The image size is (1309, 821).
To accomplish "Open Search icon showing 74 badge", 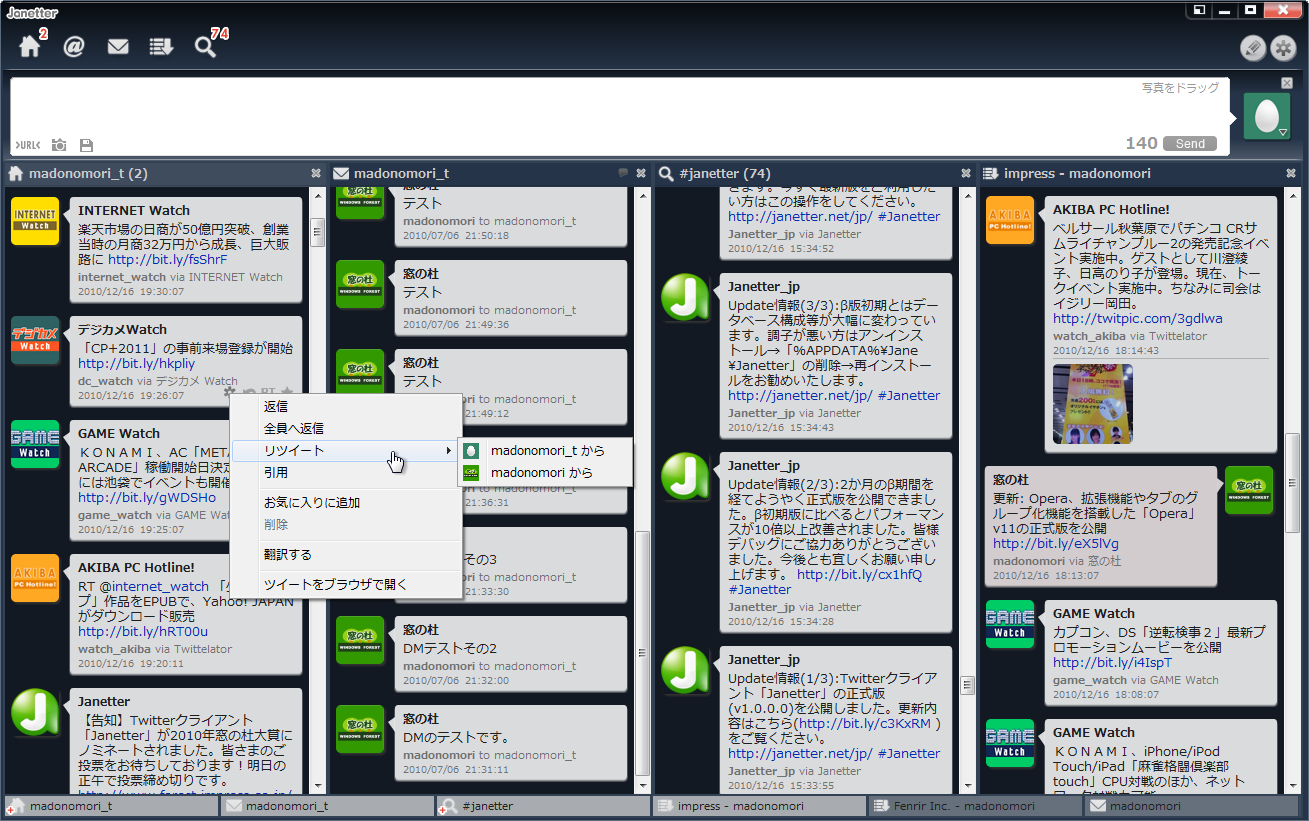I will pyautogui.click(x=203, y=46).
